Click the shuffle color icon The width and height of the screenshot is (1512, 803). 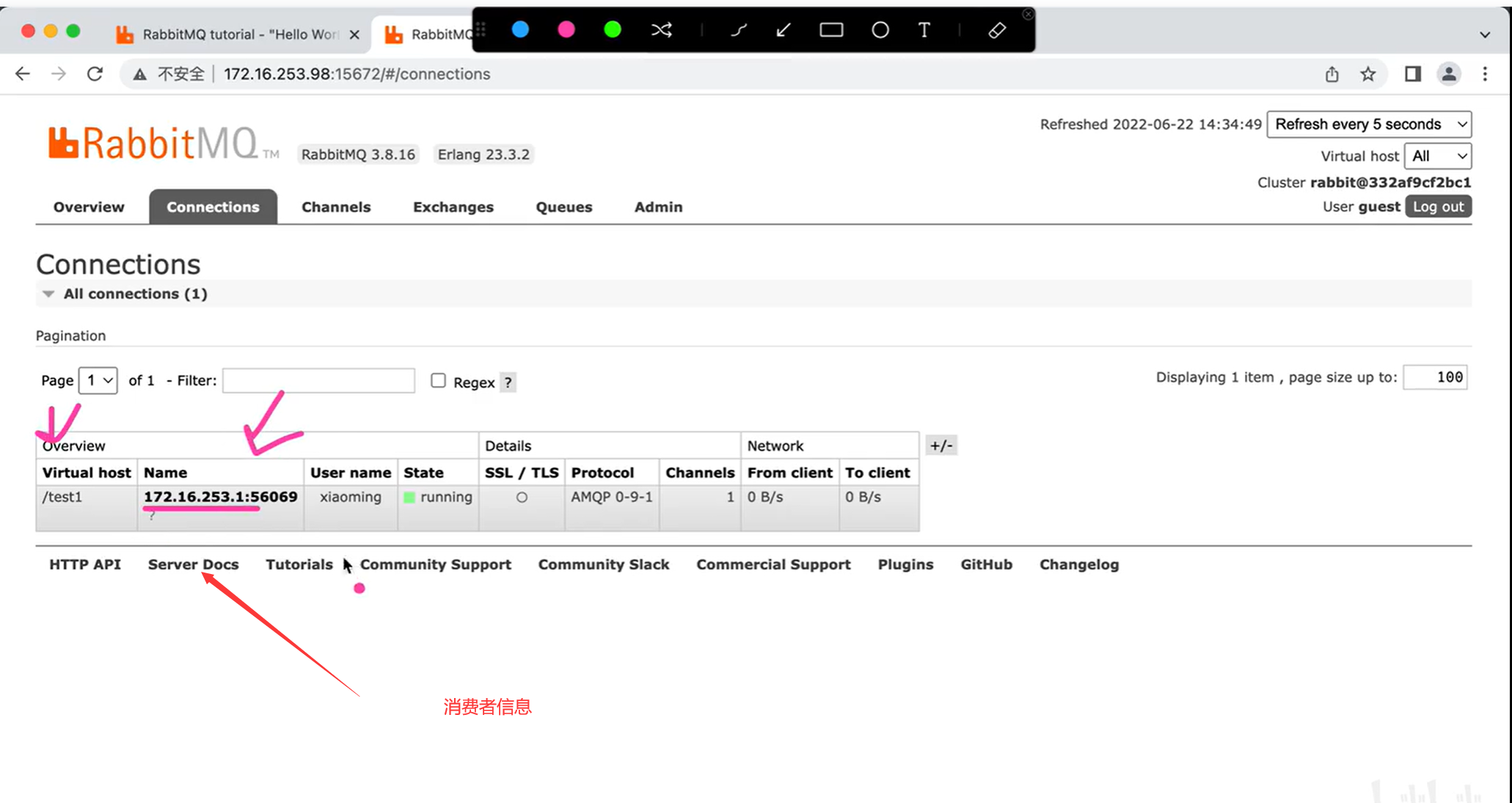coord(661,30)
